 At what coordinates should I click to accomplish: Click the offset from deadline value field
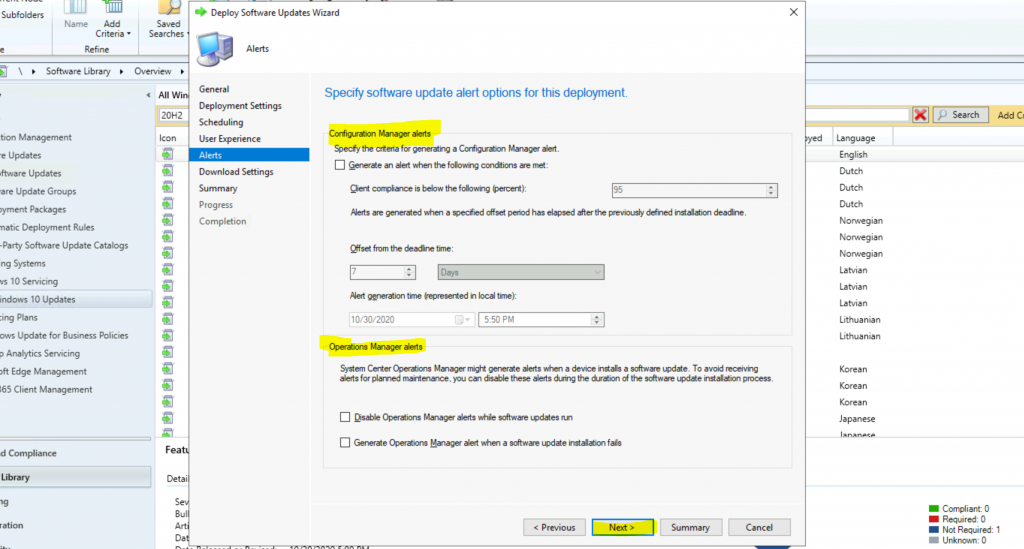coord(377,272)
